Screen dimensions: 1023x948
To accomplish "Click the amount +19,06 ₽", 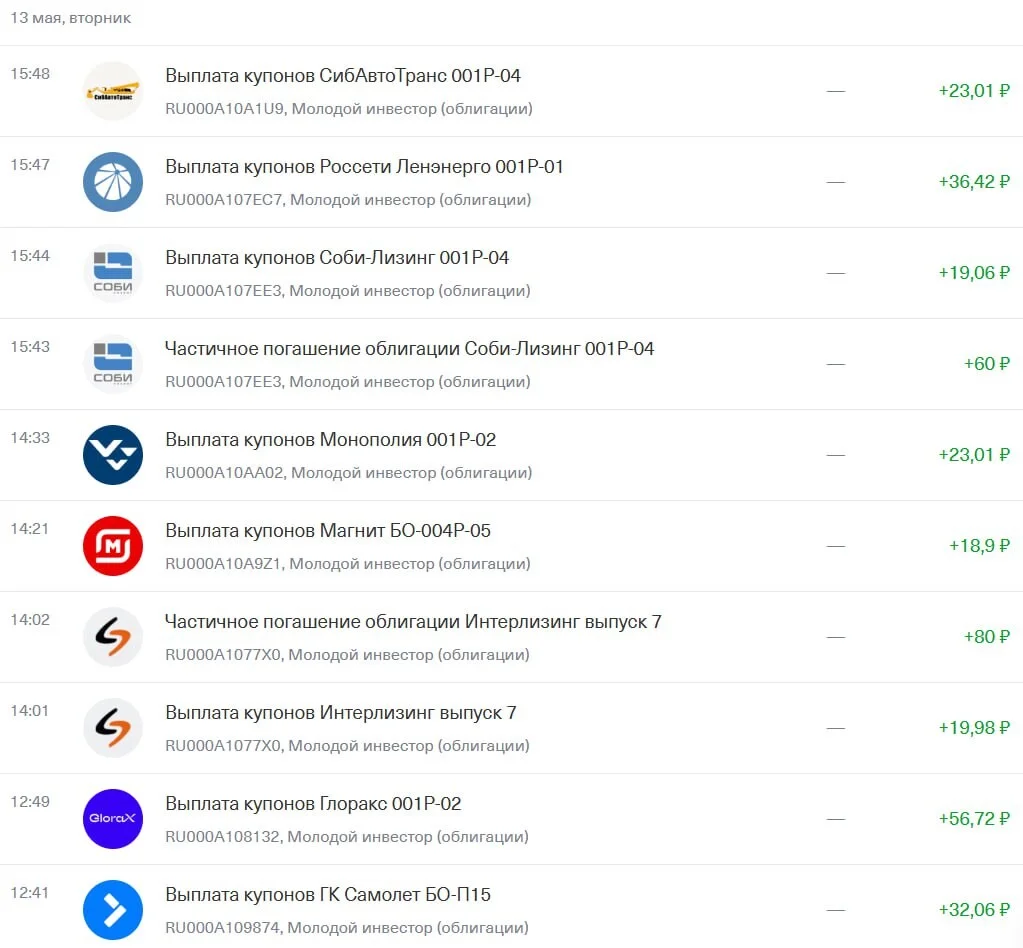I will (x=974, y=273).
